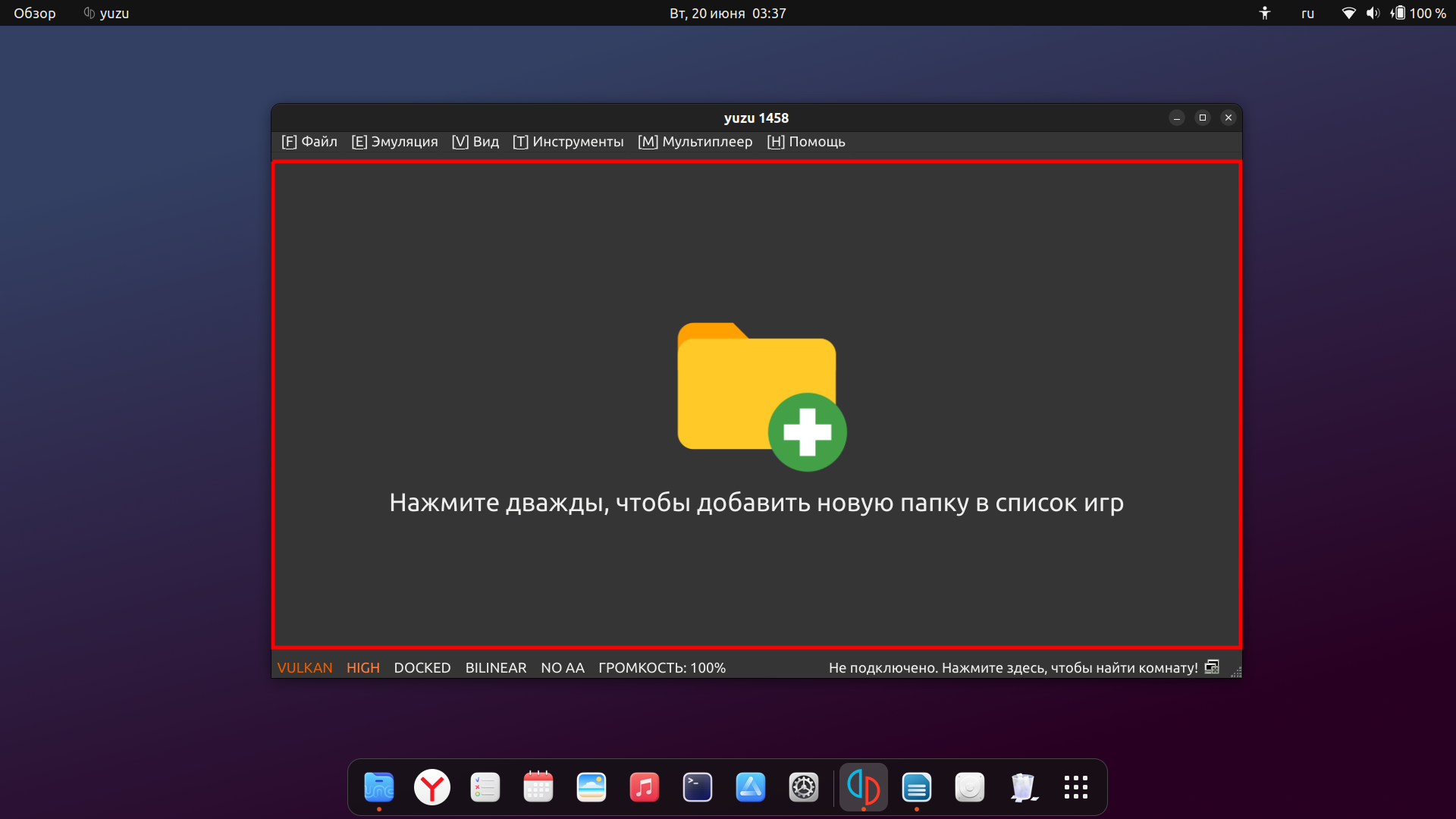
Task: Toggle the DOCKED mode status button
Action: tap(422, 668)
